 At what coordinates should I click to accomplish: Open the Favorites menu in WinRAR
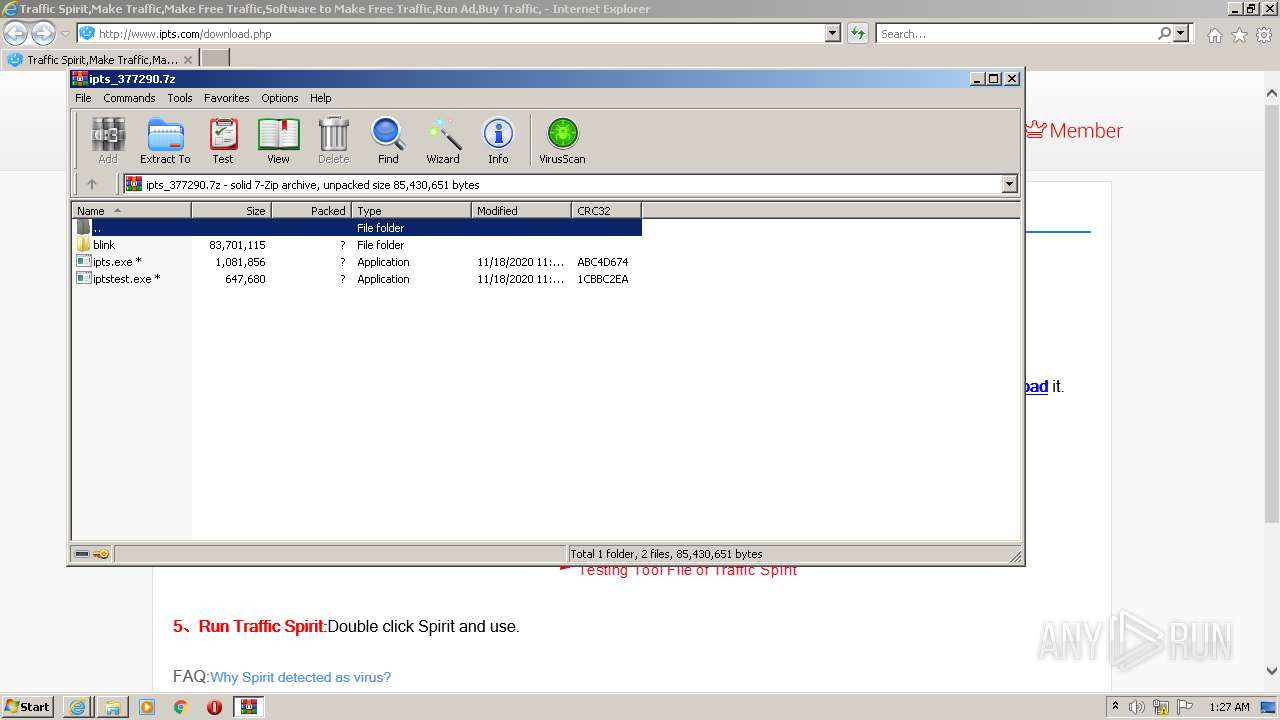click(x=227, y=98)
